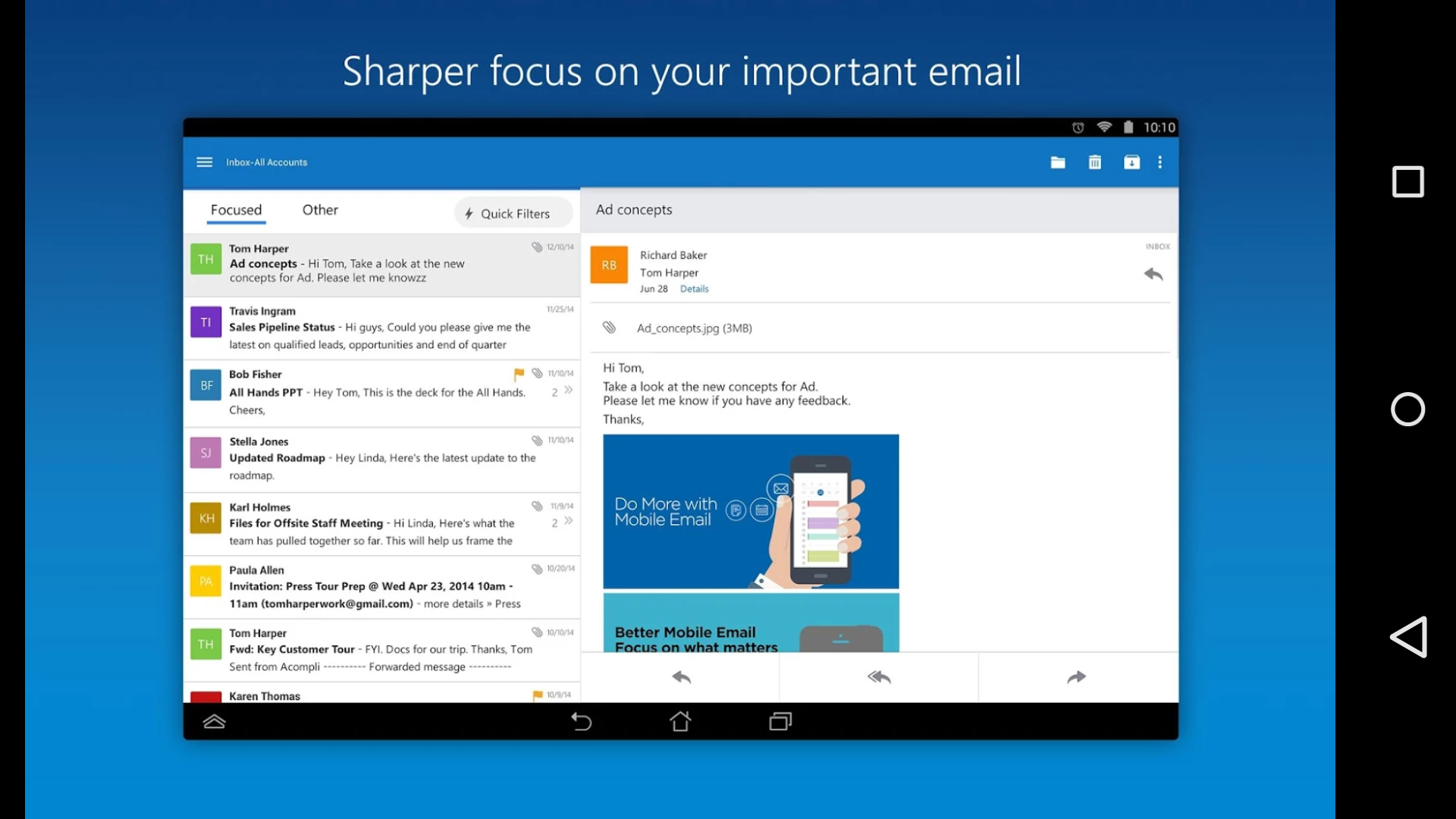Click the archive icon in the toolbar
Viewport: 1456px width, 819px height.
point(1131,162)
